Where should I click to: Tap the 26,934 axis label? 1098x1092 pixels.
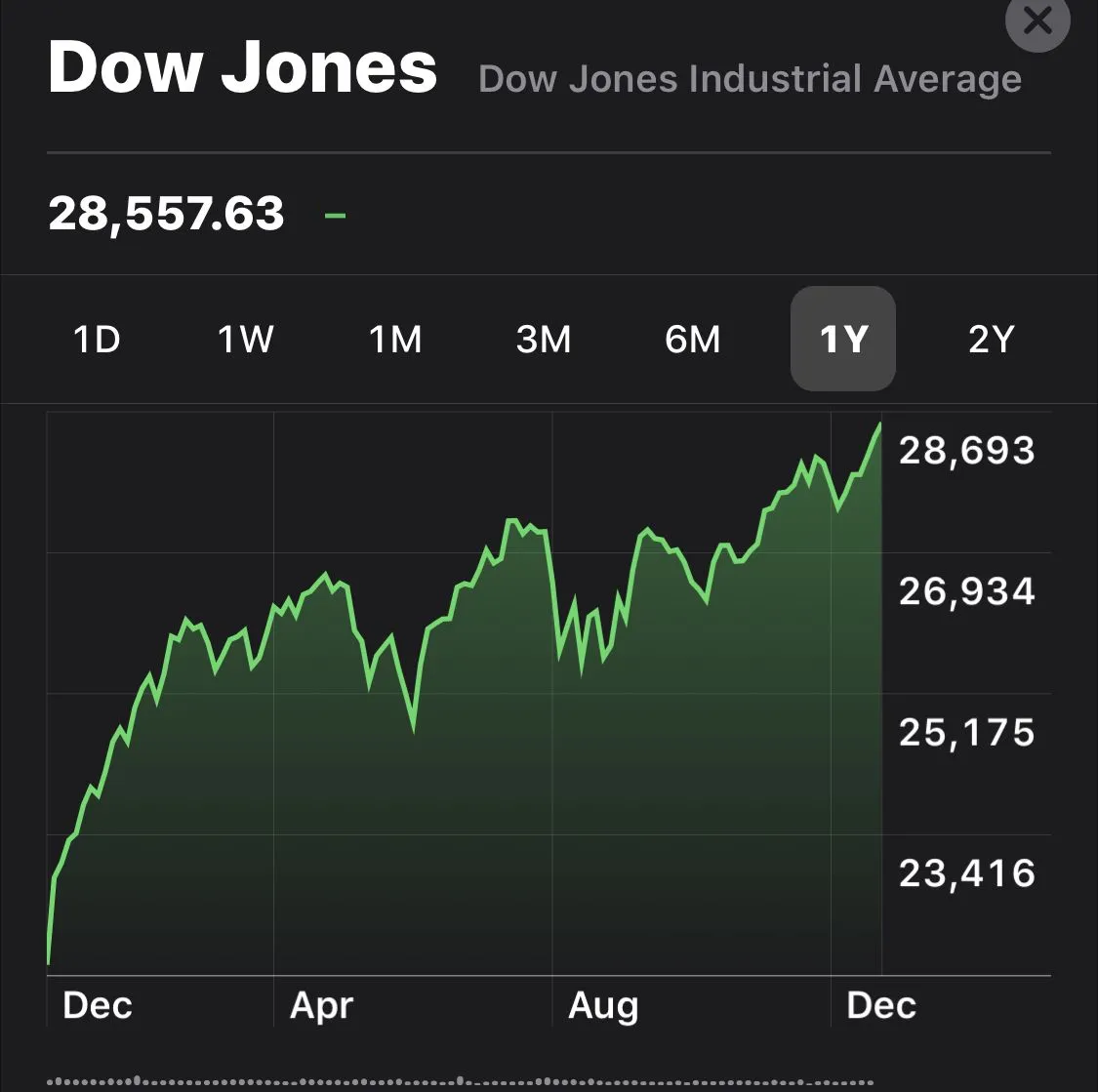(966, 591)
